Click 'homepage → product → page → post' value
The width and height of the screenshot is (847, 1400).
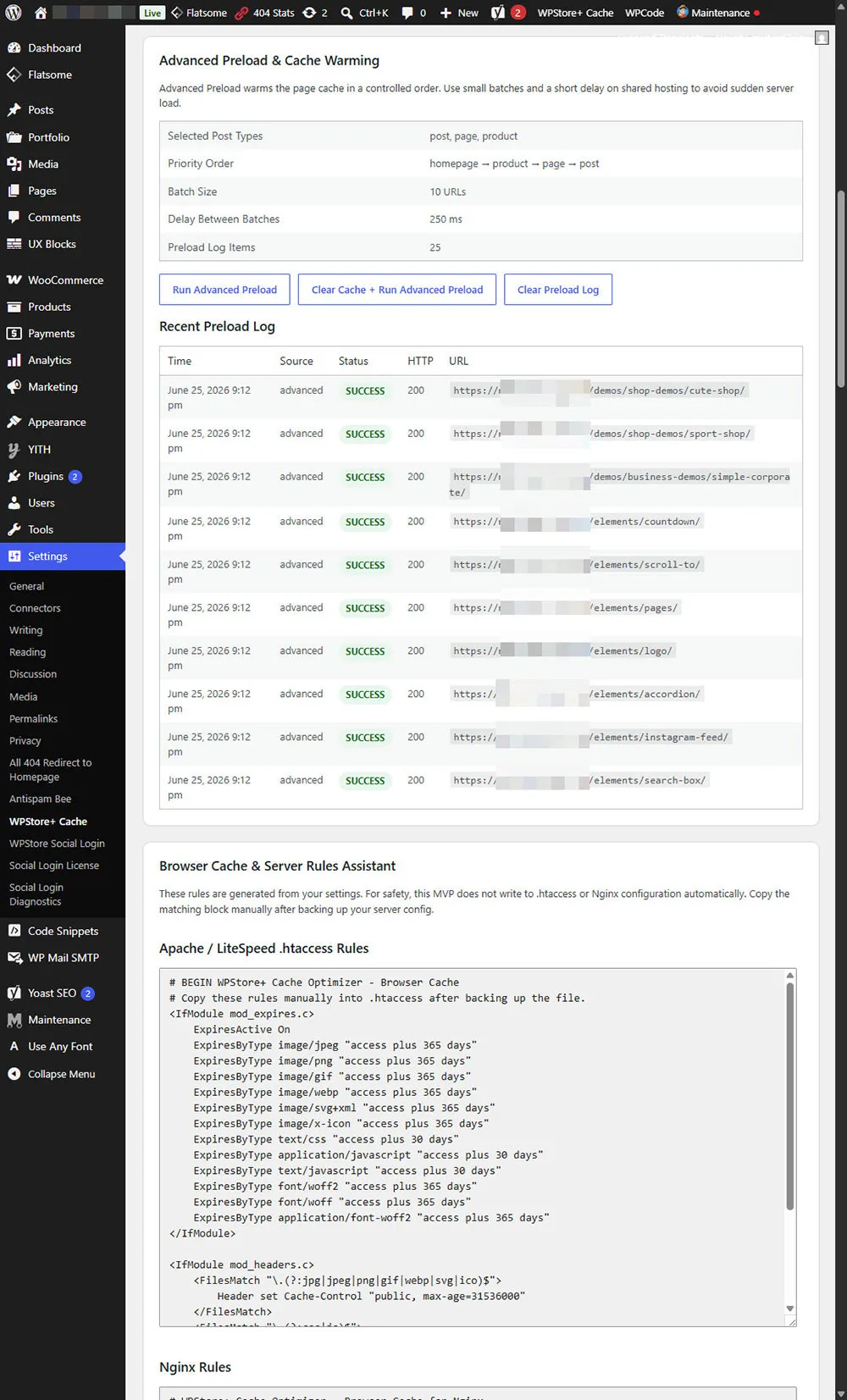click(514, 163)
